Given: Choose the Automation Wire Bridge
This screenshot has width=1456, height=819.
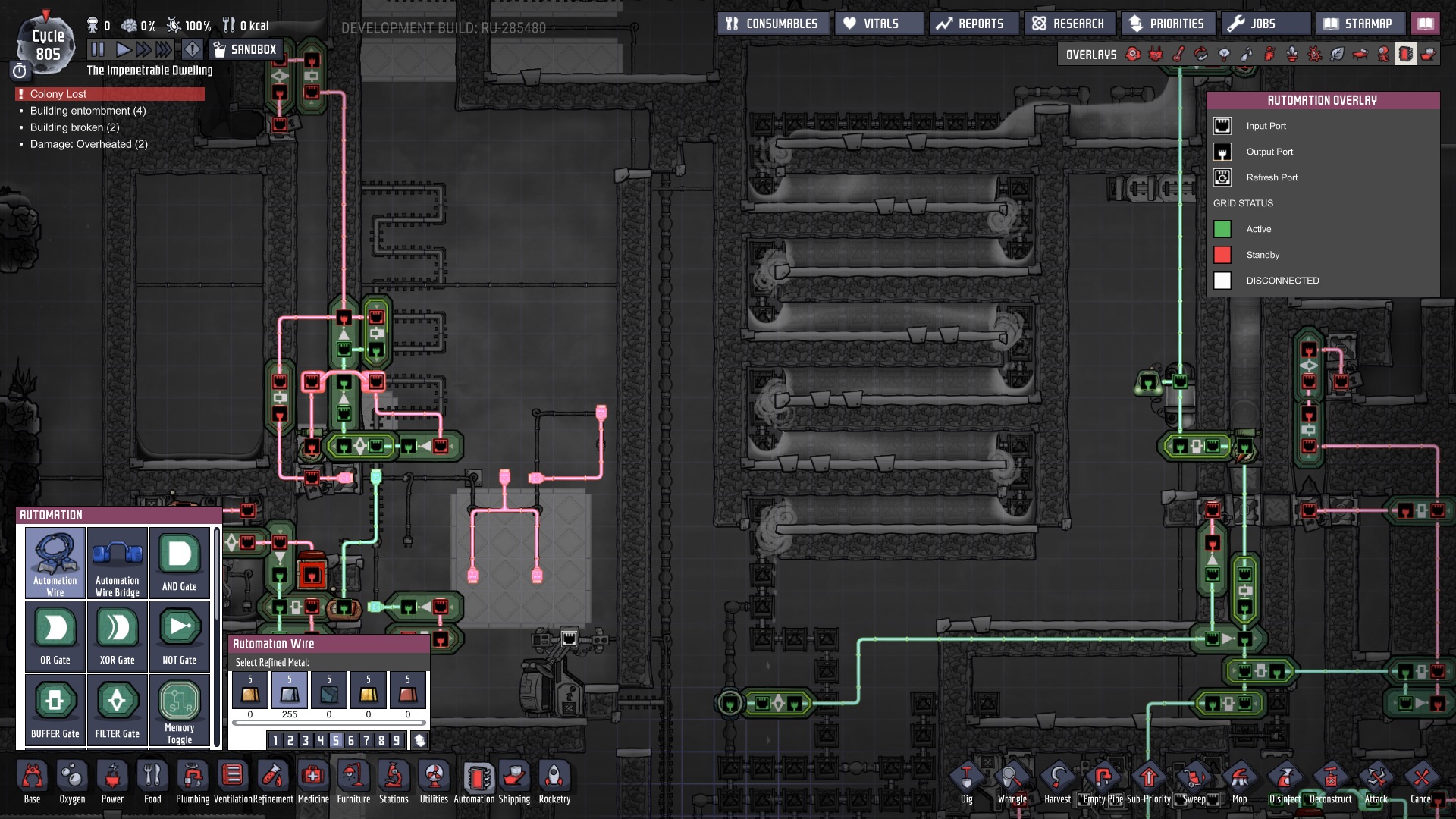Looking at the screenshot, I should (x=118, y=563).
